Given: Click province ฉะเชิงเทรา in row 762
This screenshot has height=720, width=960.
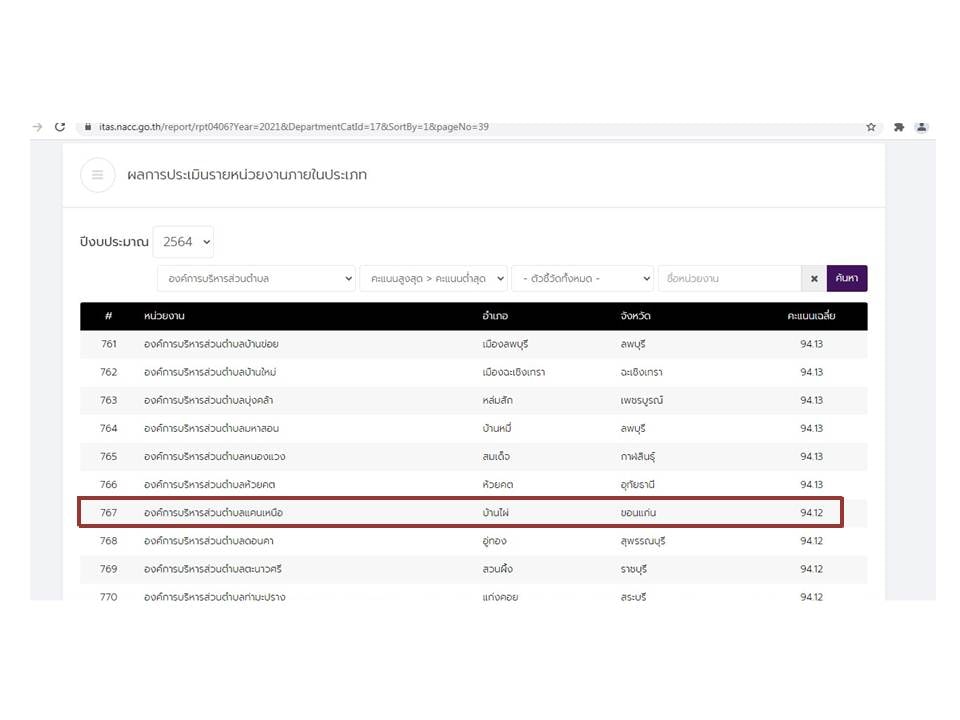Looking at the screenshot, I should (642, 372).
